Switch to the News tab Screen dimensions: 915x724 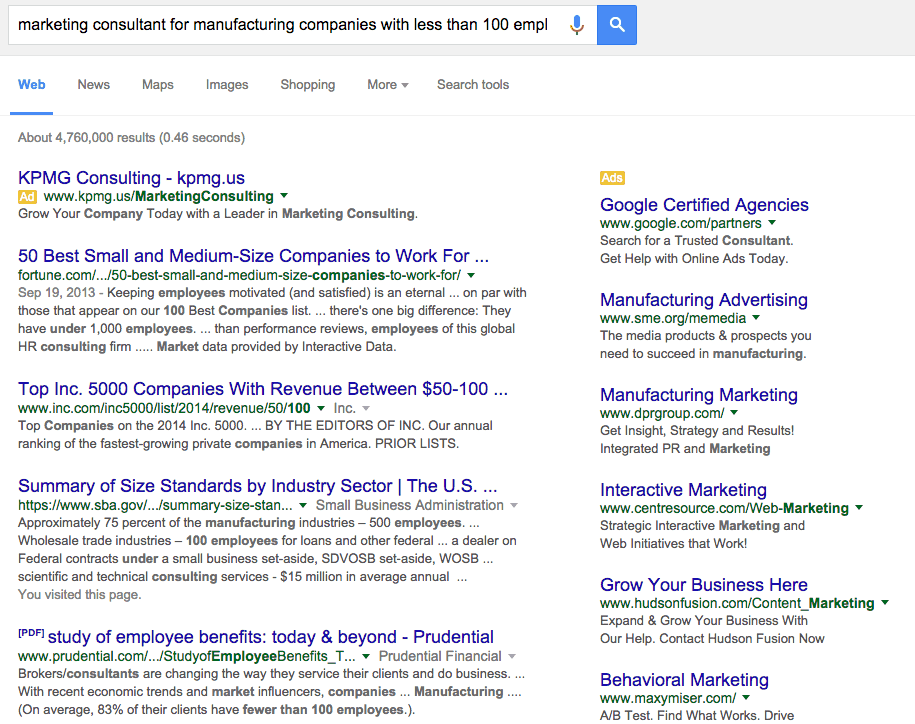point(93,85)
